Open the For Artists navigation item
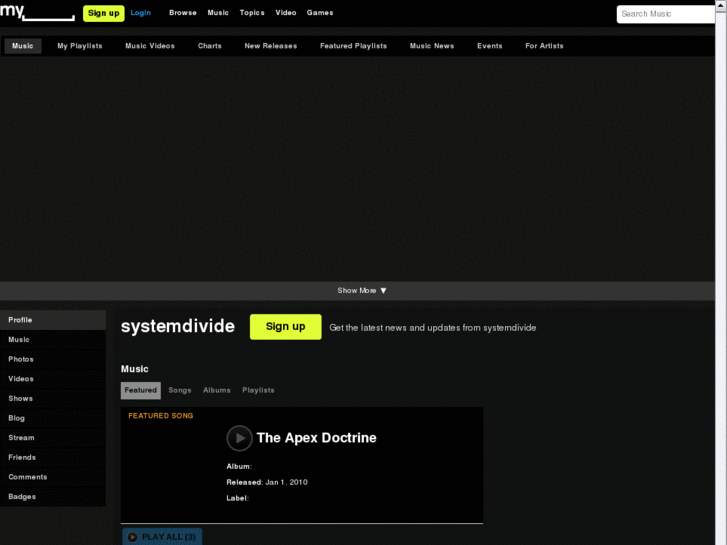This screenshot has width=727, height=545. coord(544,46)
